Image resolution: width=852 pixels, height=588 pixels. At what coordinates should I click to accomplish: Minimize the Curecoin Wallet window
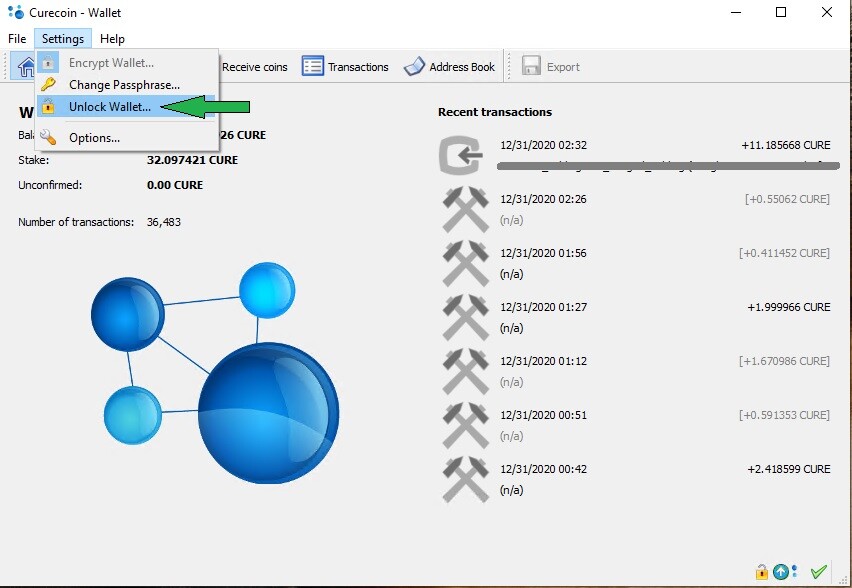[736, 12]
